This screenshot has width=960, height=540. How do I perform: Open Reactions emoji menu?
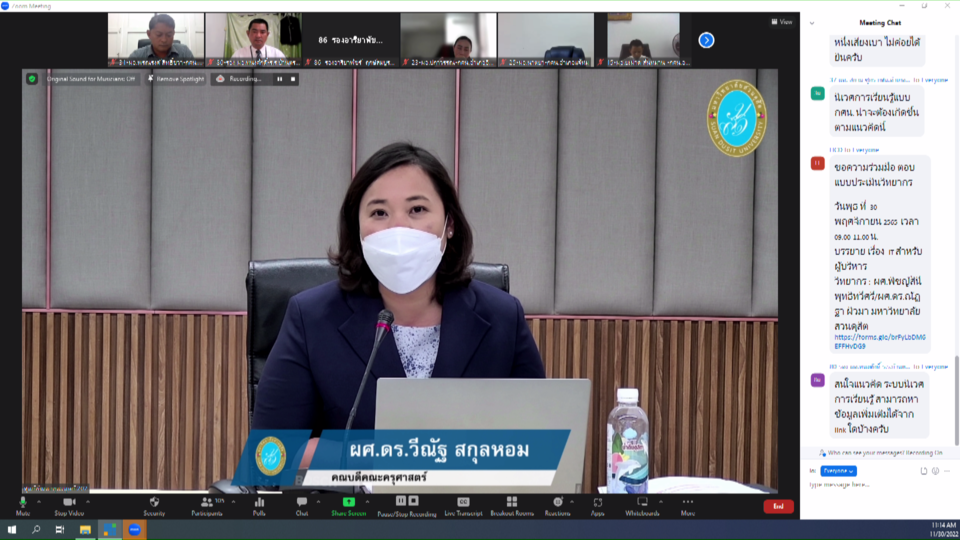557,506
